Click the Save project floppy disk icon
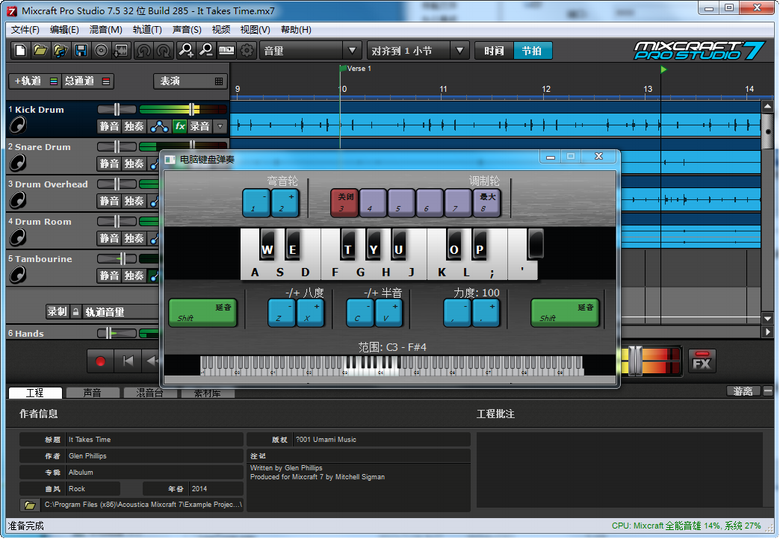The width and height of the screenshot is (780, 539). [80, 50]
